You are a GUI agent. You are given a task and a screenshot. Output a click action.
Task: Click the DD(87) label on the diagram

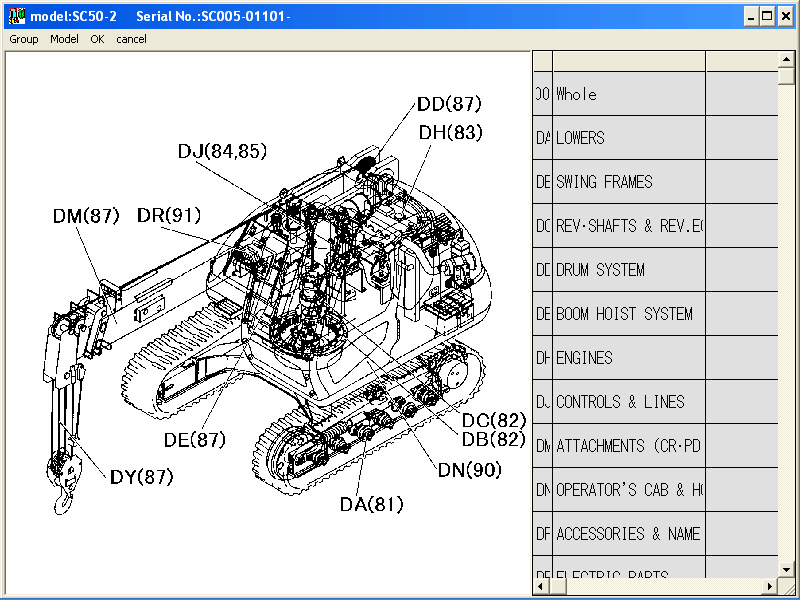(450, 103)
